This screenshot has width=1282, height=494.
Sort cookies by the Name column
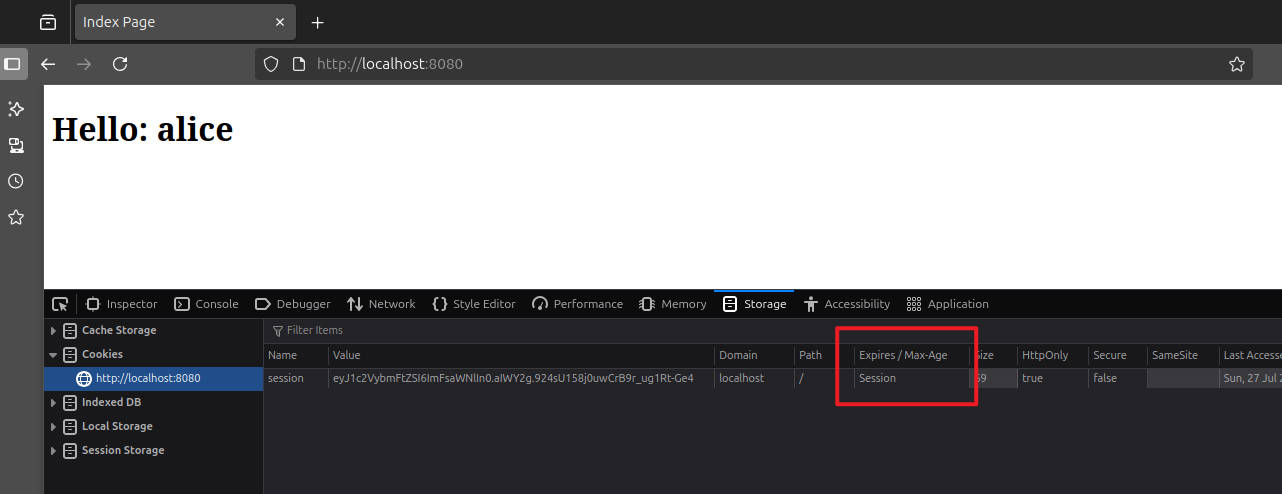tap(296, 355)
